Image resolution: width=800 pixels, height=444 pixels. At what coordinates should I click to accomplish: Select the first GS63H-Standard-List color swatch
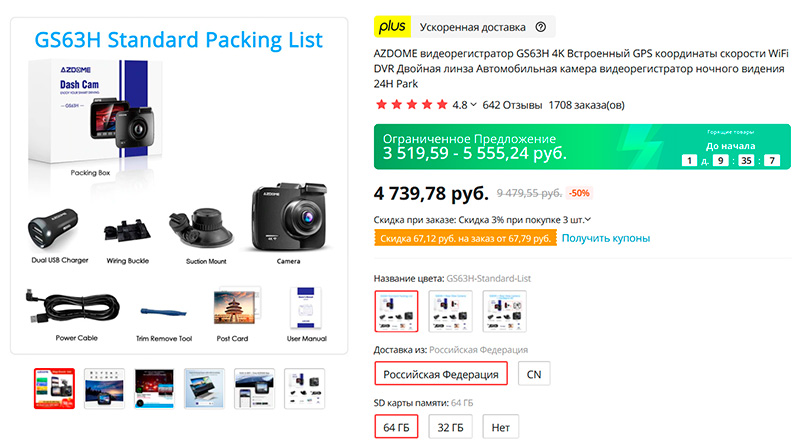tap(396, 311)
